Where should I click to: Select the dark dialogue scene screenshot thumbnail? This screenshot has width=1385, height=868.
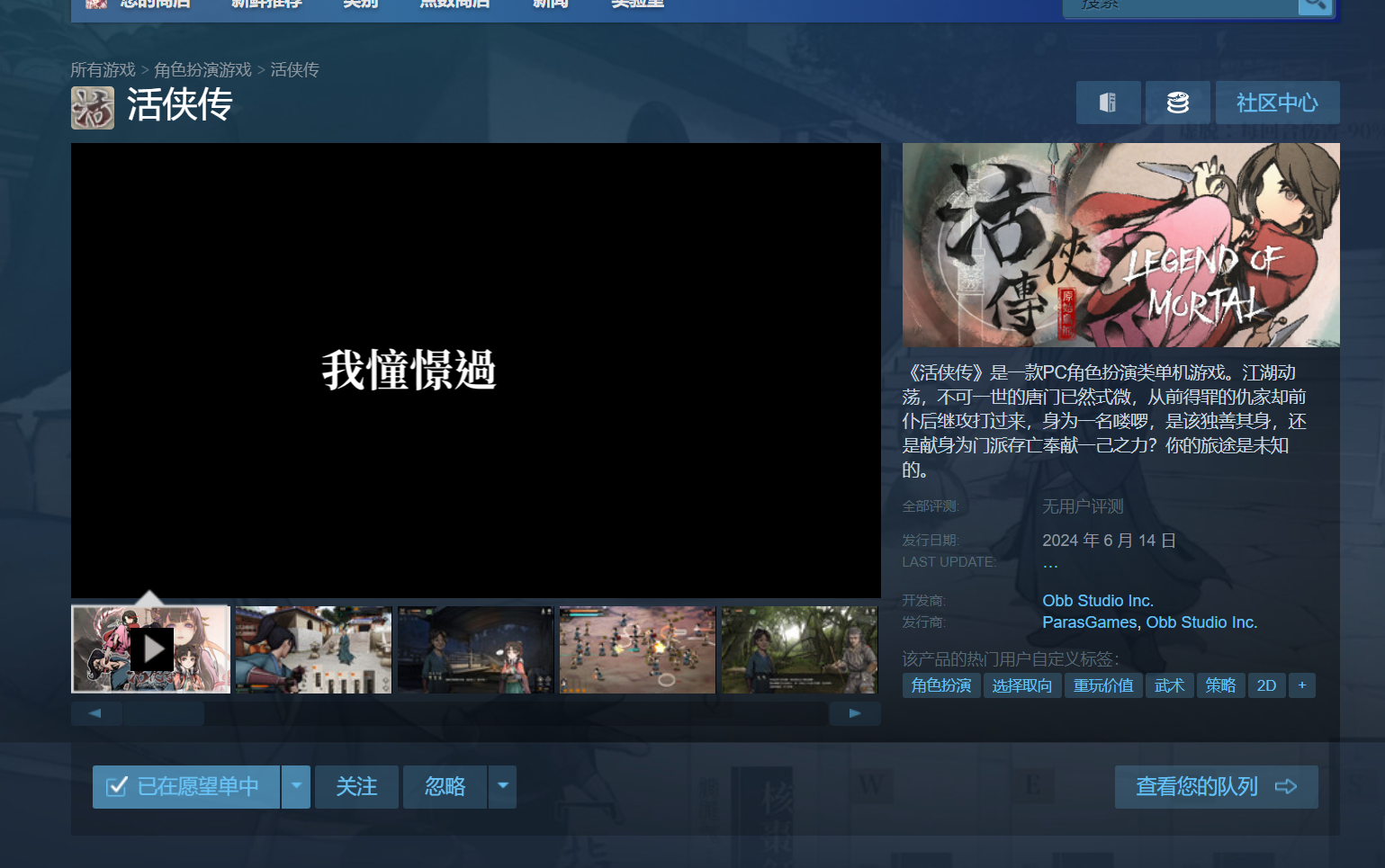(475, 649)
